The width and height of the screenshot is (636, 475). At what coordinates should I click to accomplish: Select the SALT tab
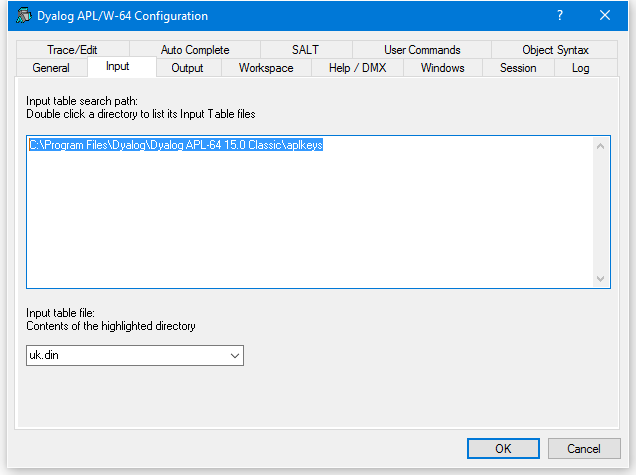point(305,50)
